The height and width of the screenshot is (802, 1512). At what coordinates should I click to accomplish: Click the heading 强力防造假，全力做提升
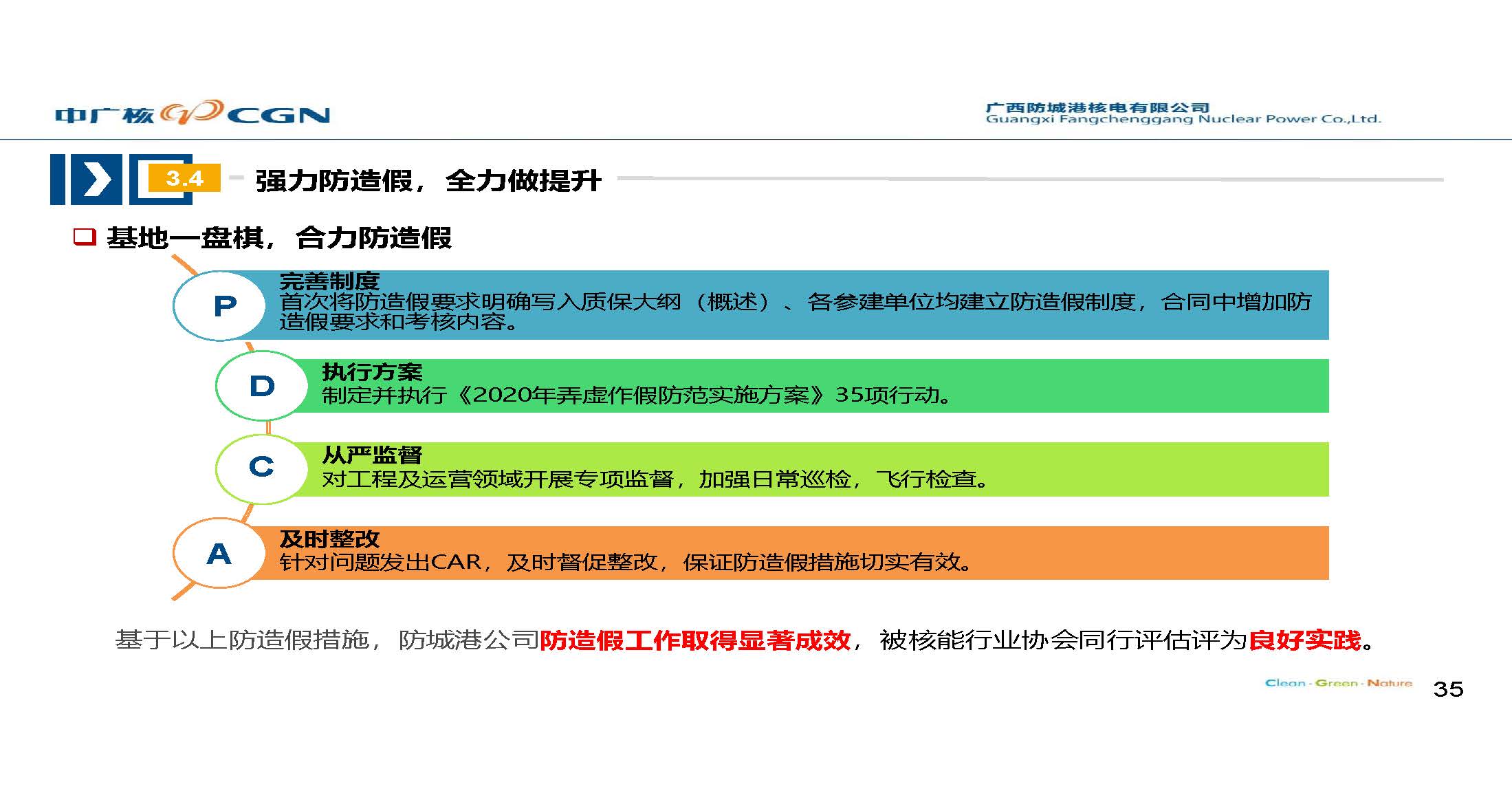coord(428,181)
